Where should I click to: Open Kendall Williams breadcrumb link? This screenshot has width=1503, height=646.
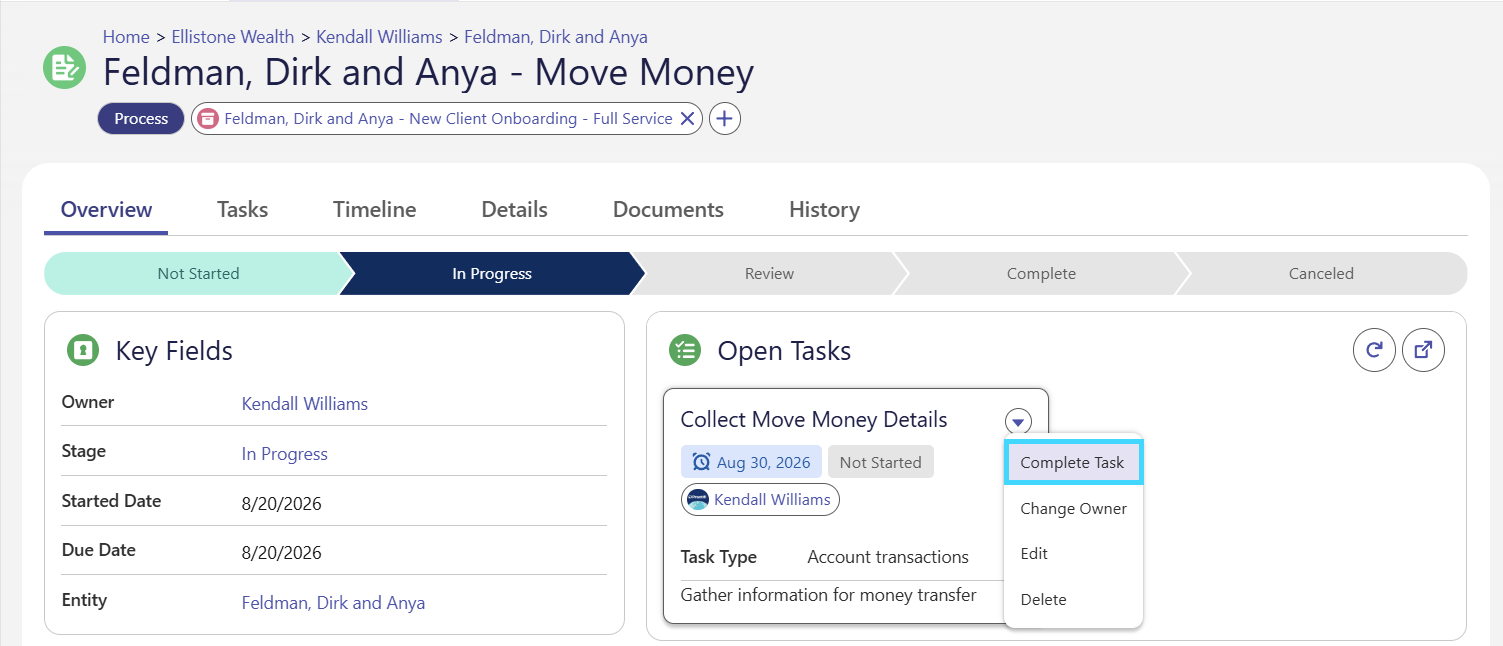[x=379, y=37]
